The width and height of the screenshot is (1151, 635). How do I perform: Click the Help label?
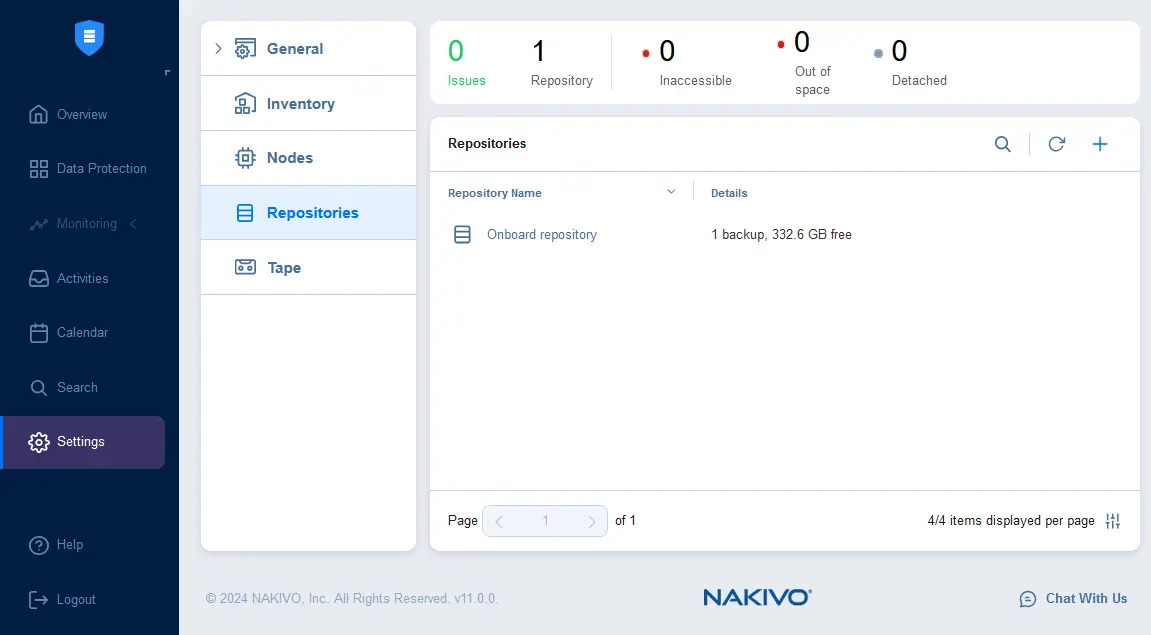(x=70, y=545)
